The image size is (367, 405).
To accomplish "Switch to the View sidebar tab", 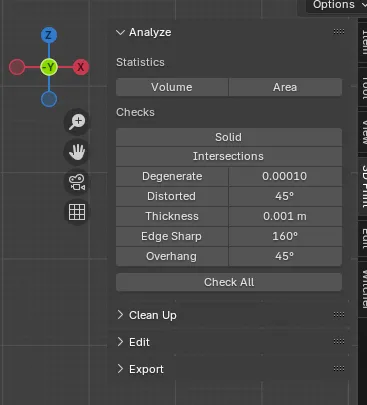I will (364, 132).
